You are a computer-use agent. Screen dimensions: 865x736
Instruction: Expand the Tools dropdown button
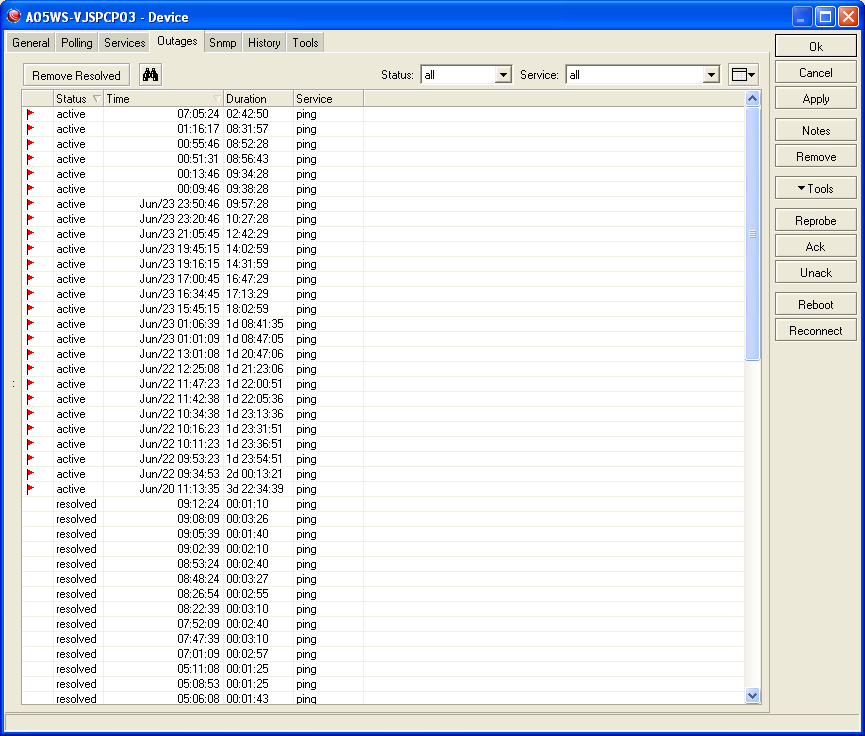pyautogui.click(x=815, y=189)
